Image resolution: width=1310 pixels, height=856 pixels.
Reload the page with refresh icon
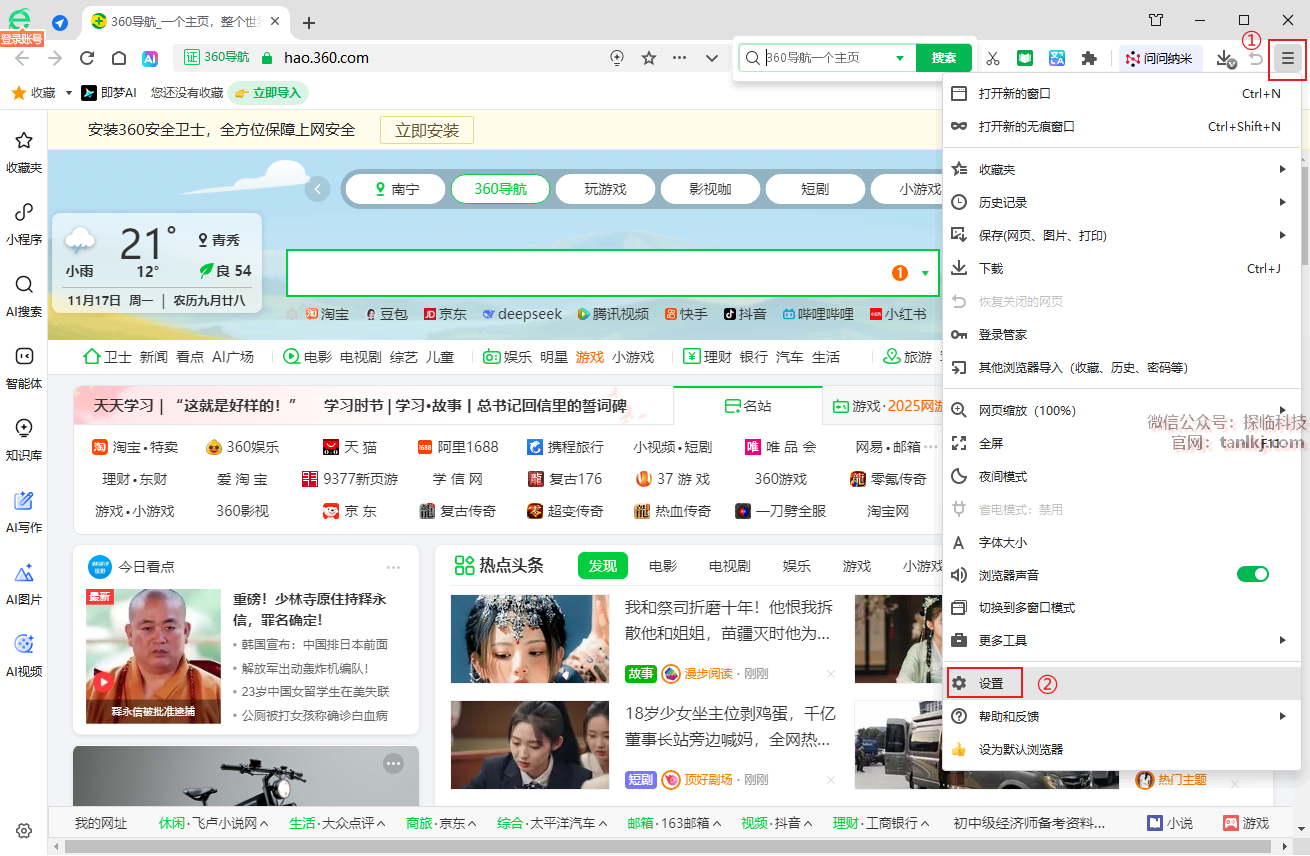(x=87, y=58)
